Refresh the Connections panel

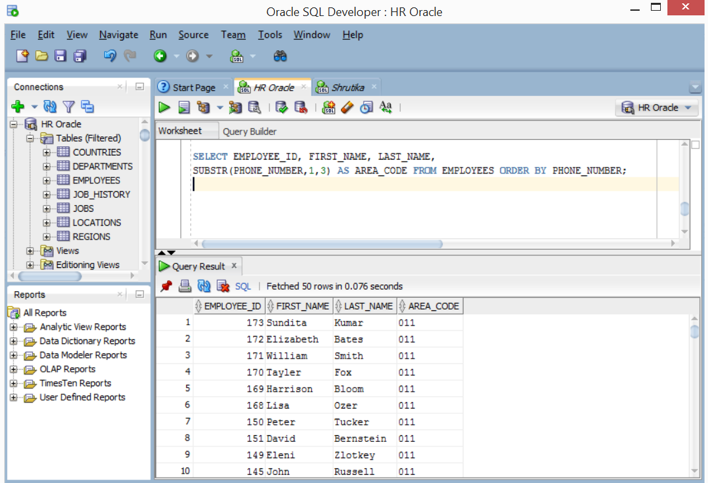tap(50, 107)
